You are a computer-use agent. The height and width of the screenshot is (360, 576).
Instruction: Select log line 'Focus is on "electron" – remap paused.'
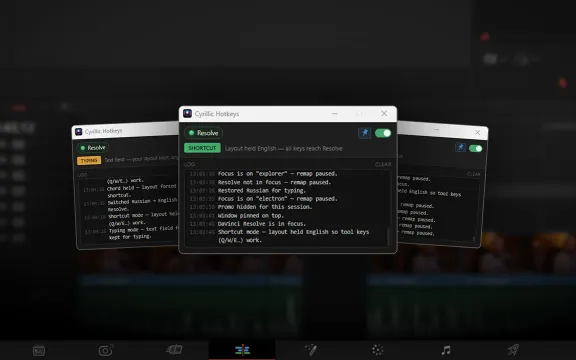pyautogui.click(x=277, y=199)
